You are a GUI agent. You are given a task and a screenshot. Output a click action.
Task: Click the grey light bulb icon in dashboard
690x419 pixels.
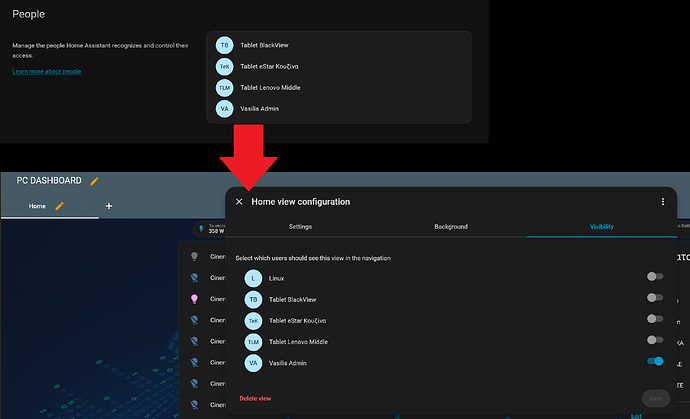(194, 257)
